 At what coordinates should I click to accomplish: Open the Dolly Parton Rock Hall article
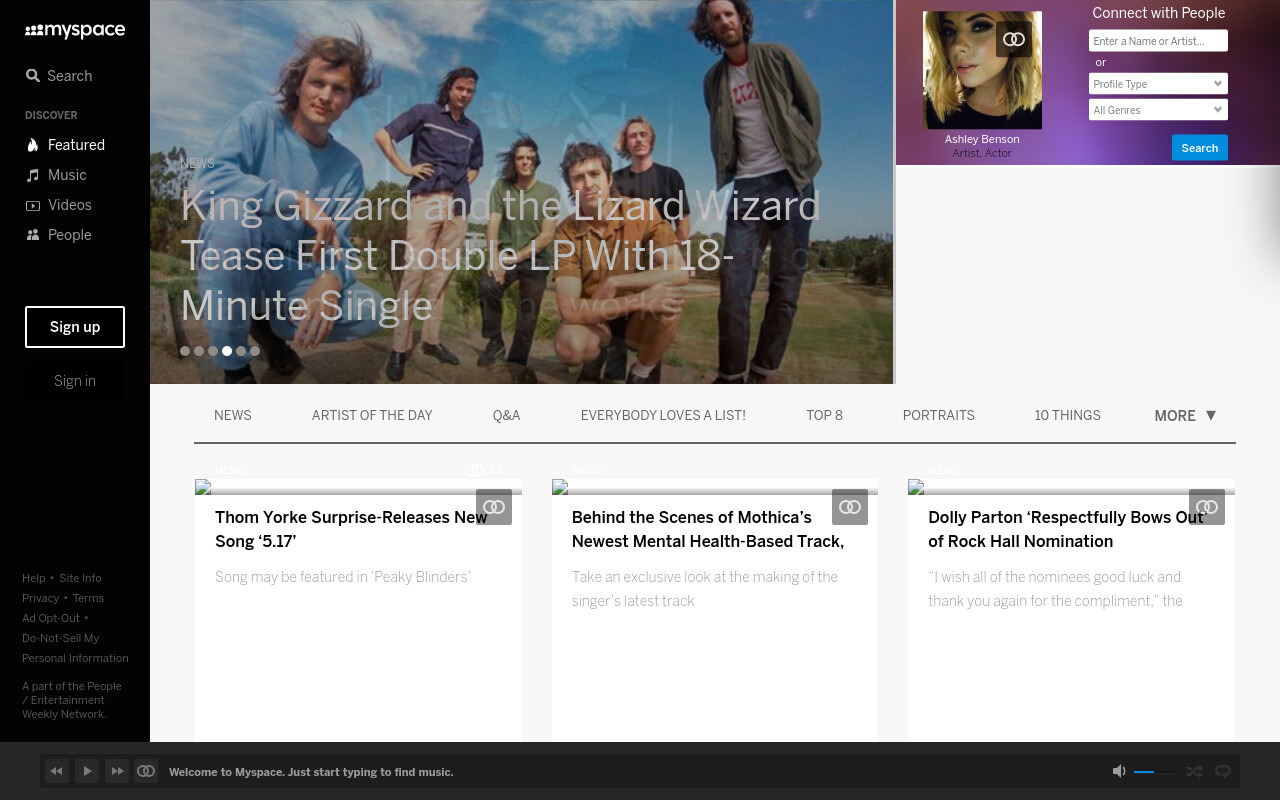coord(1066,529)
